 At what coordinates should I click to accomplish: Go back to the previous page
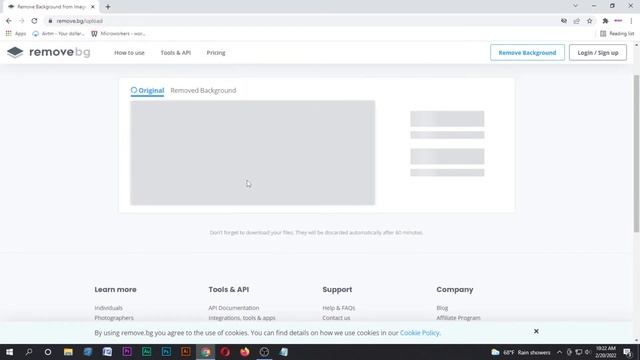pos(9,21)
